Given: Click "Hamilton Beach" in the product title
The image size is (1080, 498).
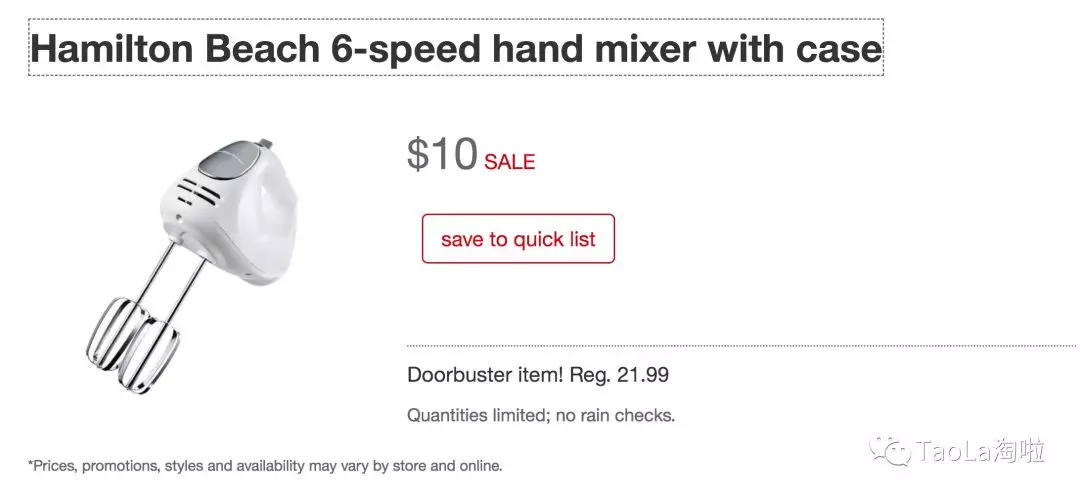Looking at the screenshot, I should (x=171, y=49).
